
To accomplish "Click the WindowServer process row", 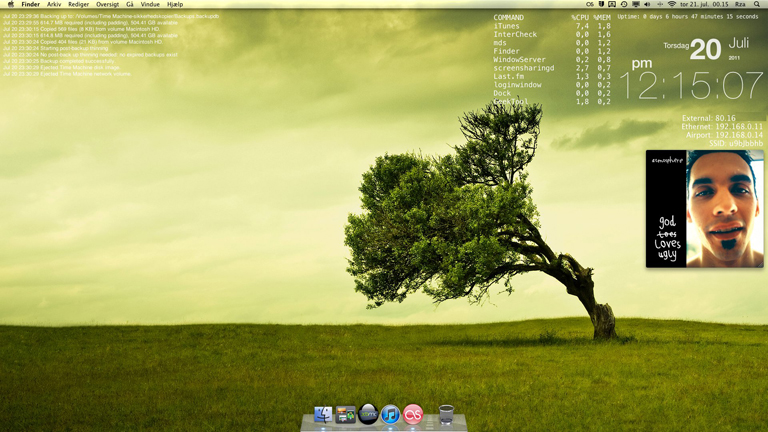I will tap(552, 59).
